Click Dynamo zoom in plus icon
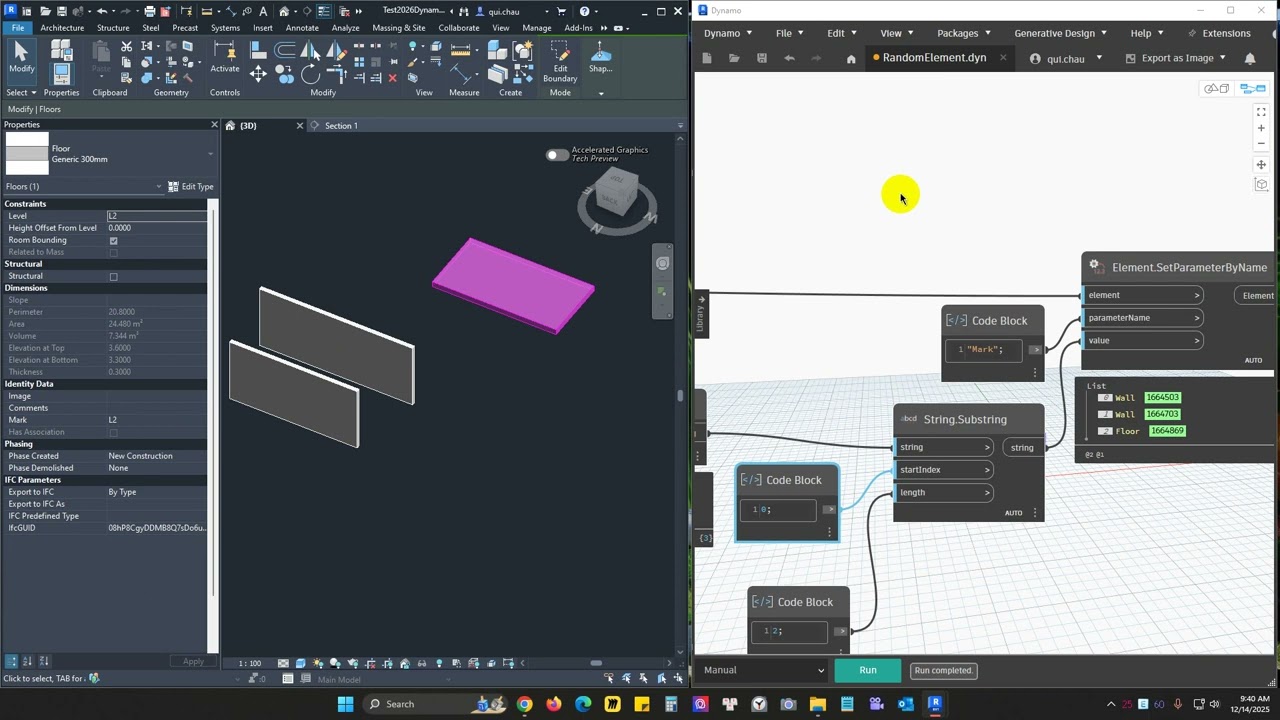Viewport: 1280px width, 720px height. coord(1261,128)
